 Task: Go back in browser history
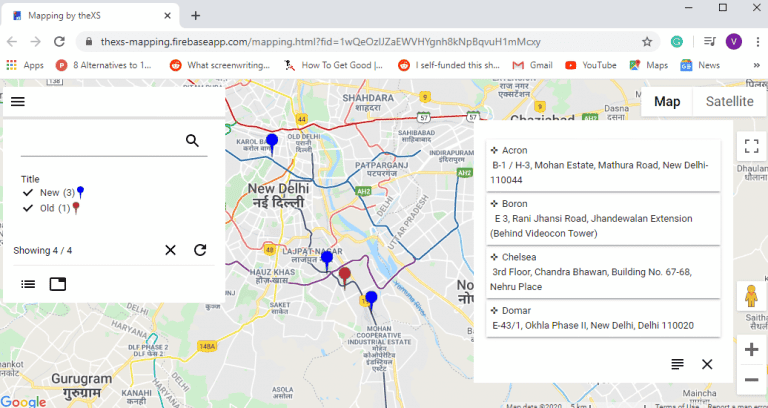[12, 42]
